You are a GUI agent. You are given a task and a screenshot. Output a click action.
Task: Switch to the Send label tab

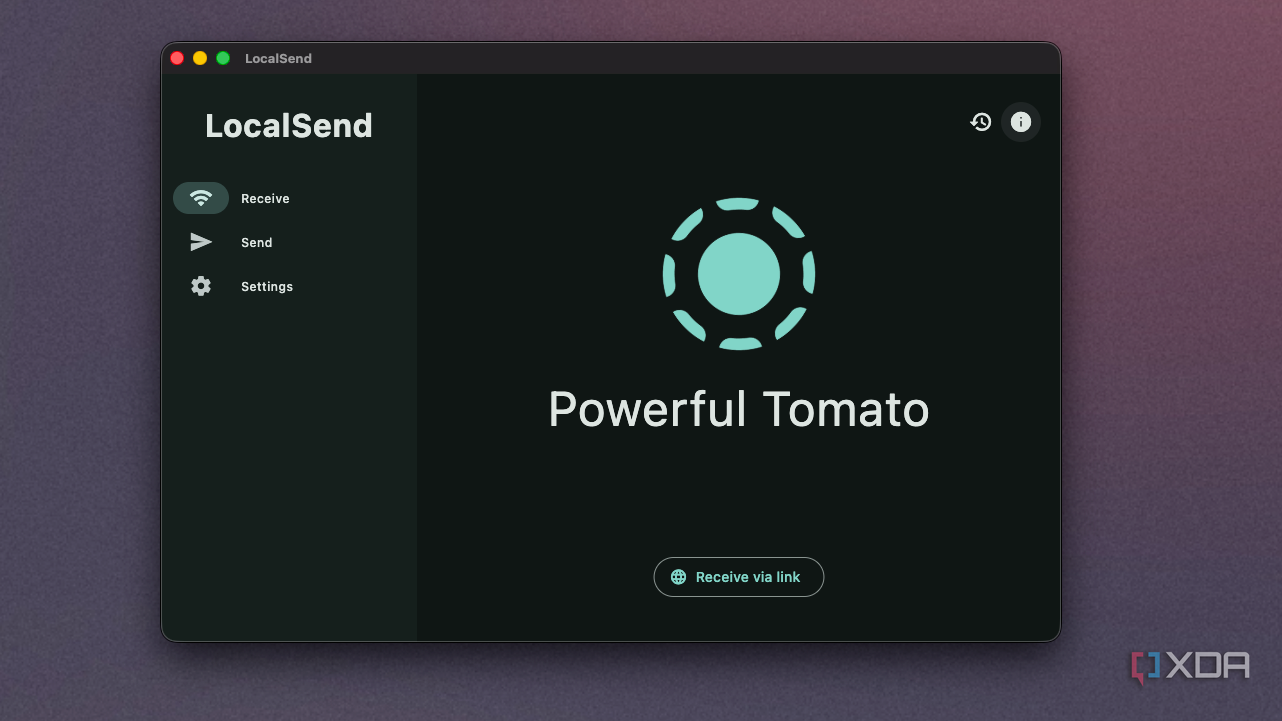coord(257,243)
